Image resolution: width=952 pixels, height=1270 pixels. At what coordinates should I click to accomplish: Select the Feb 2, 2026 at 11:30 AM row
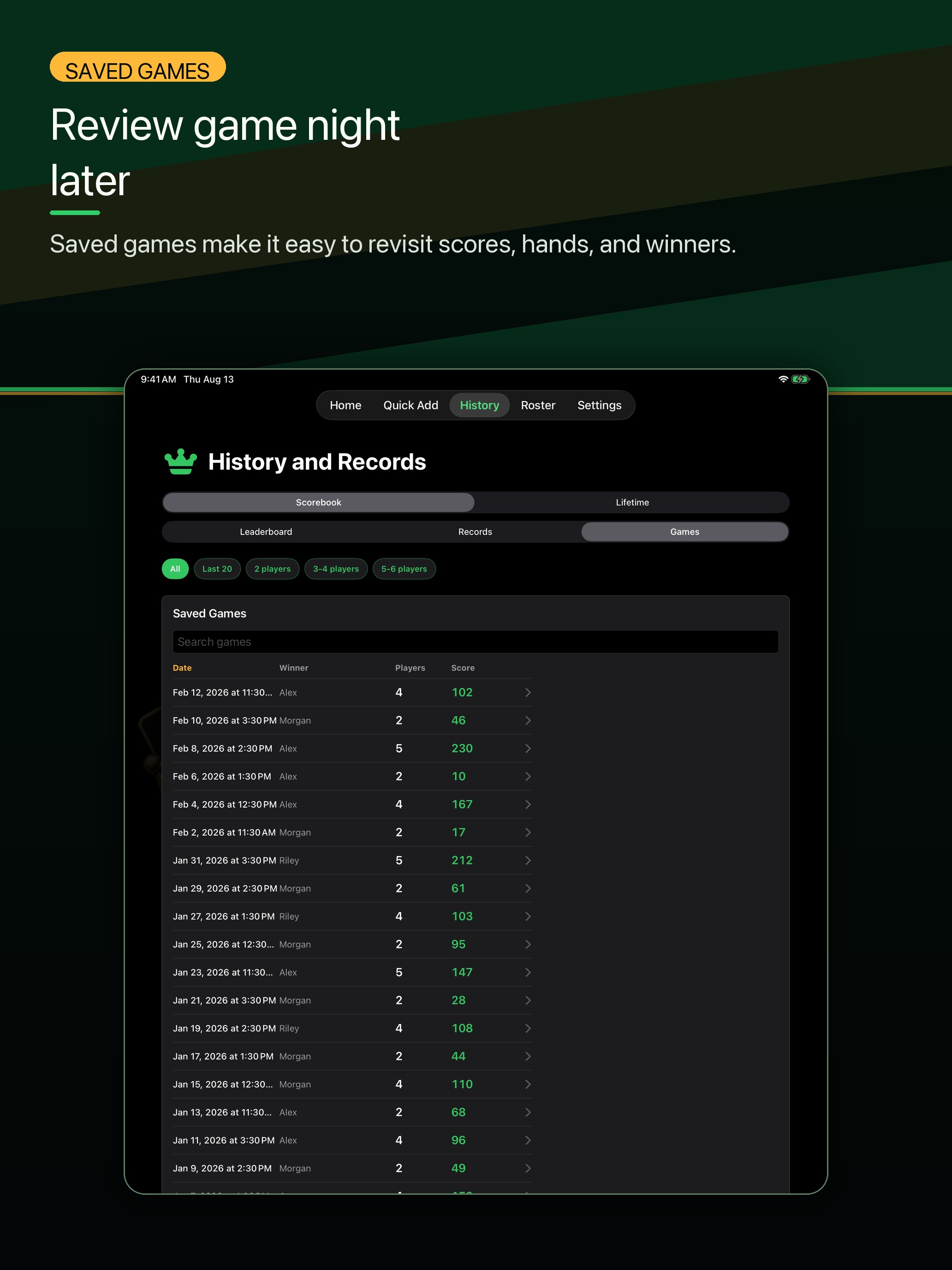click(x=352, y=833)
